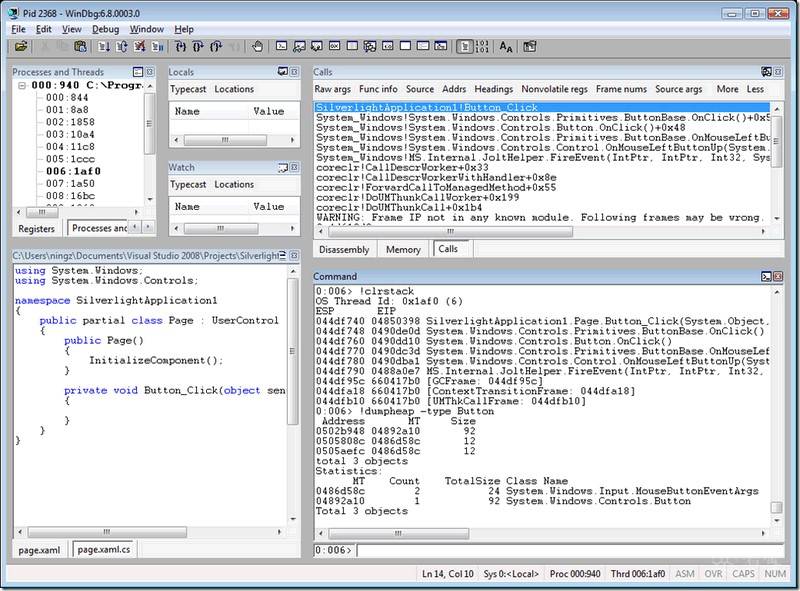Turn Source Mode off (binary icon)
This screenshot has width=800, height=591.
tap(482, 47)
